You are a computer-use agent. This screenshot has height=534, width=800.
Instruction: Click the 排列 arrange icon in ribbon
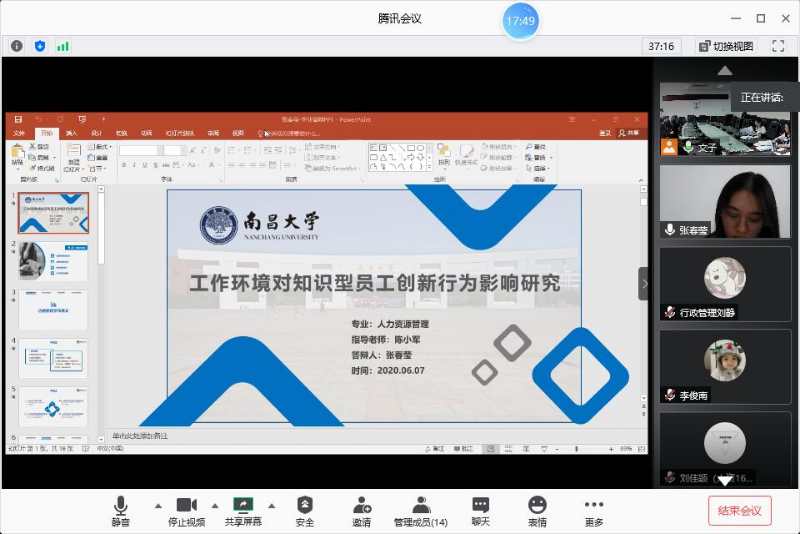444,155
